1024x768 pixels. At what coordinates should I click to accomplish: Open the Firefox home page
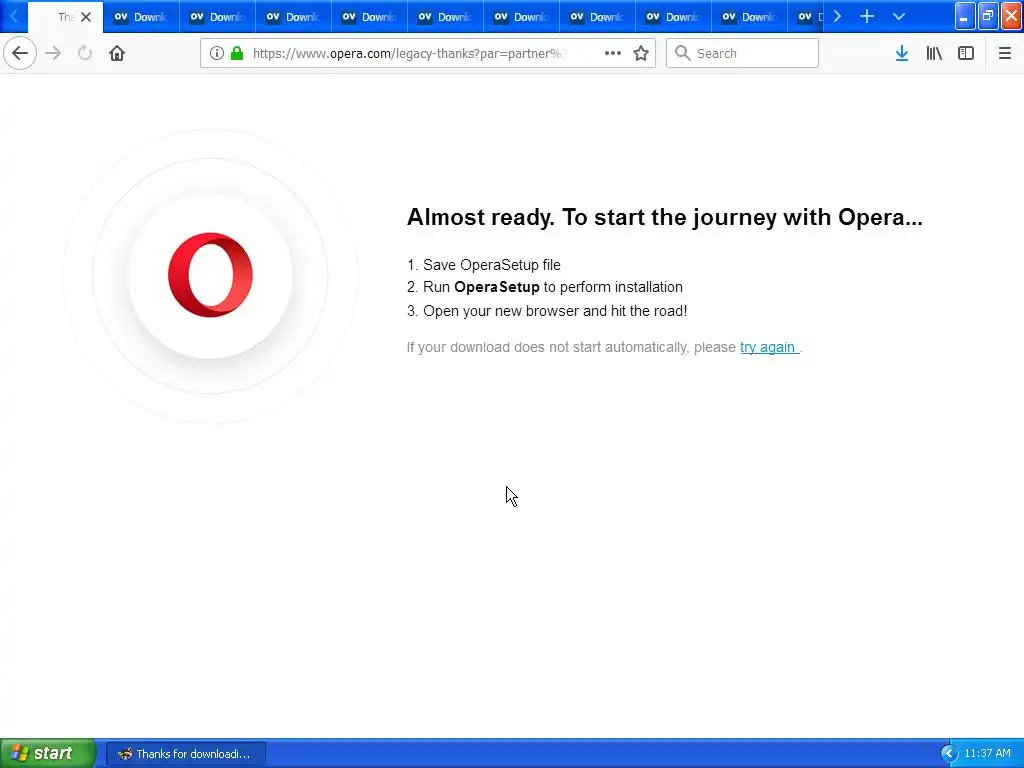tap(117, 53)
